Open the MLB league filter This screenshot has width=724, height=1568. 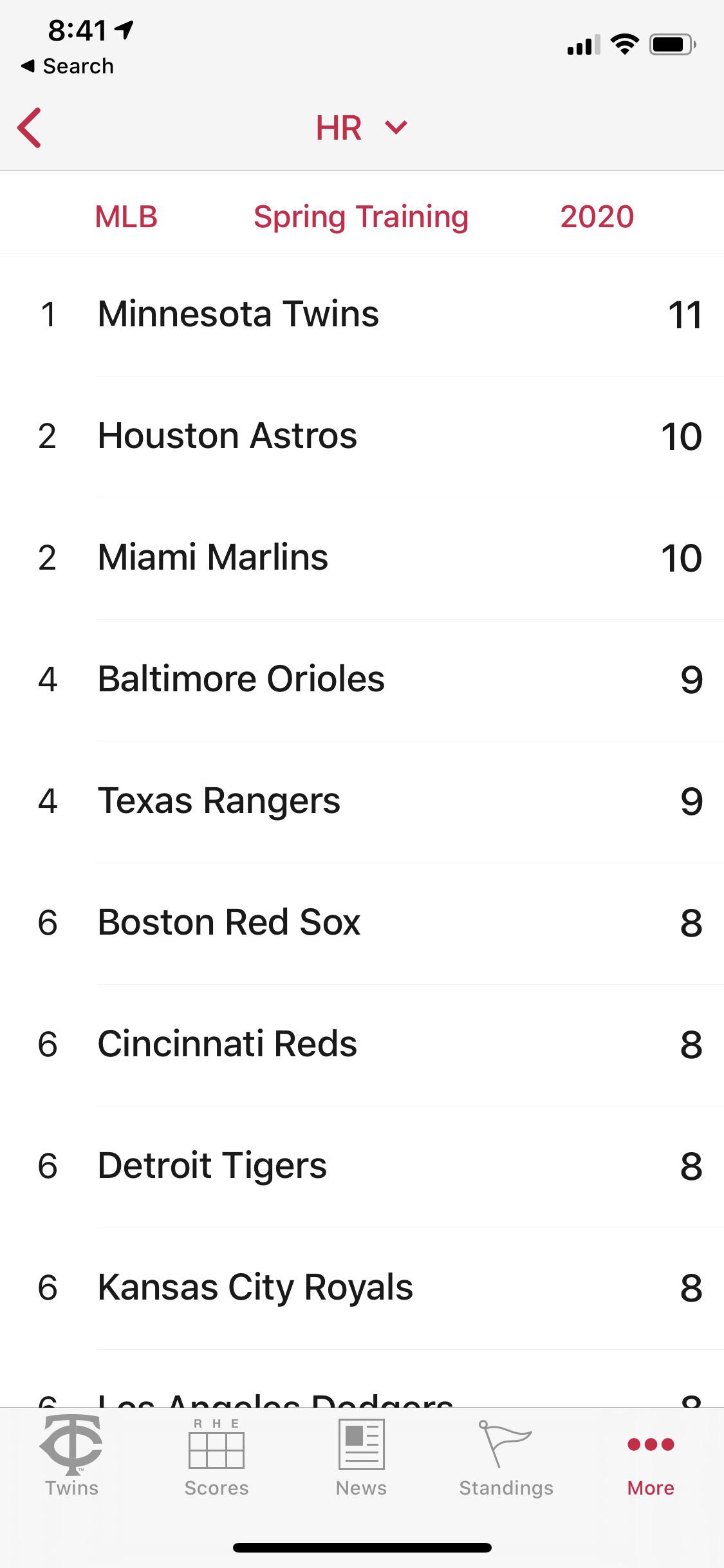126,217
